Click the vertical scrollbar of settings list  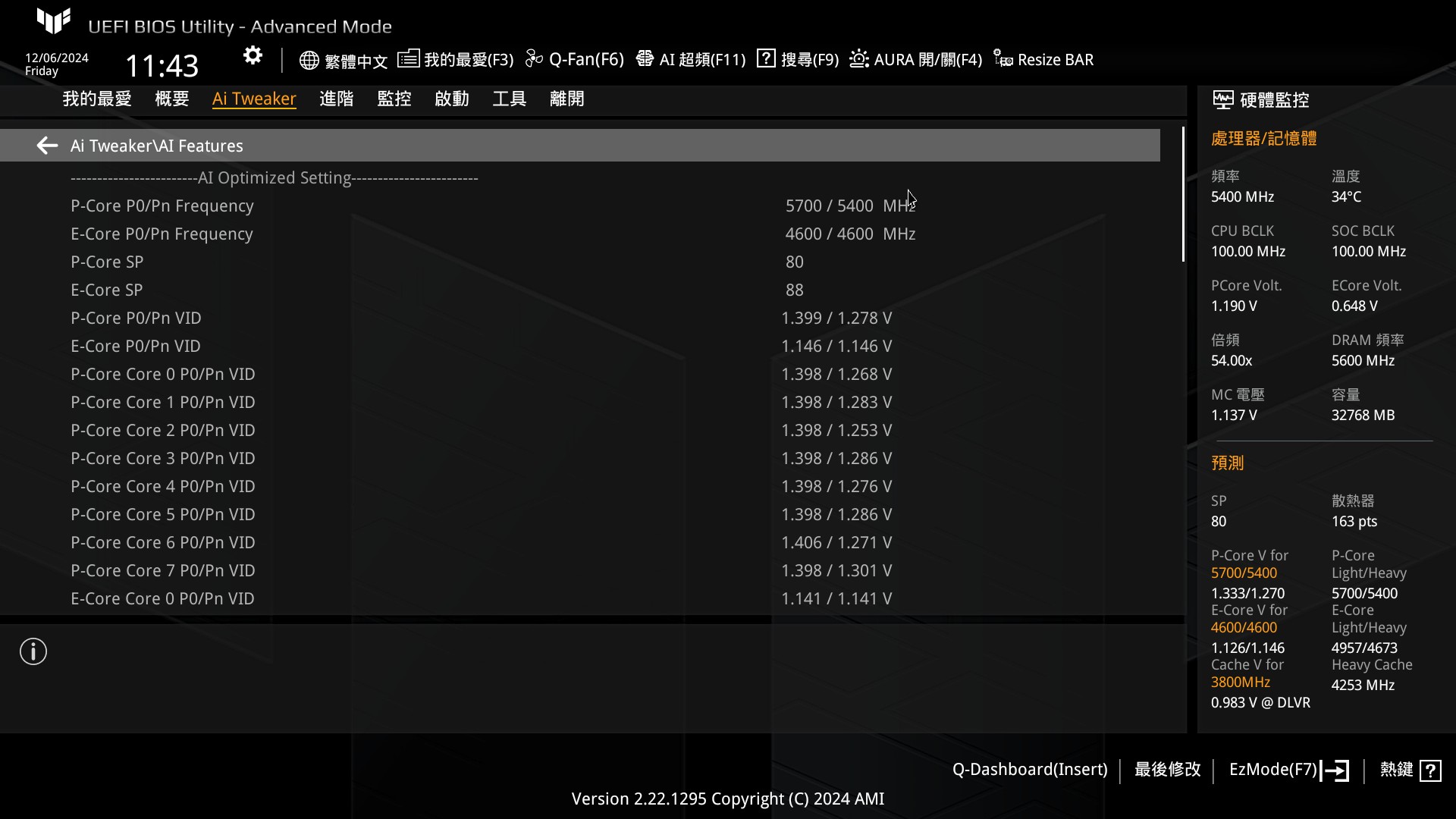[x=1183, y=195]
